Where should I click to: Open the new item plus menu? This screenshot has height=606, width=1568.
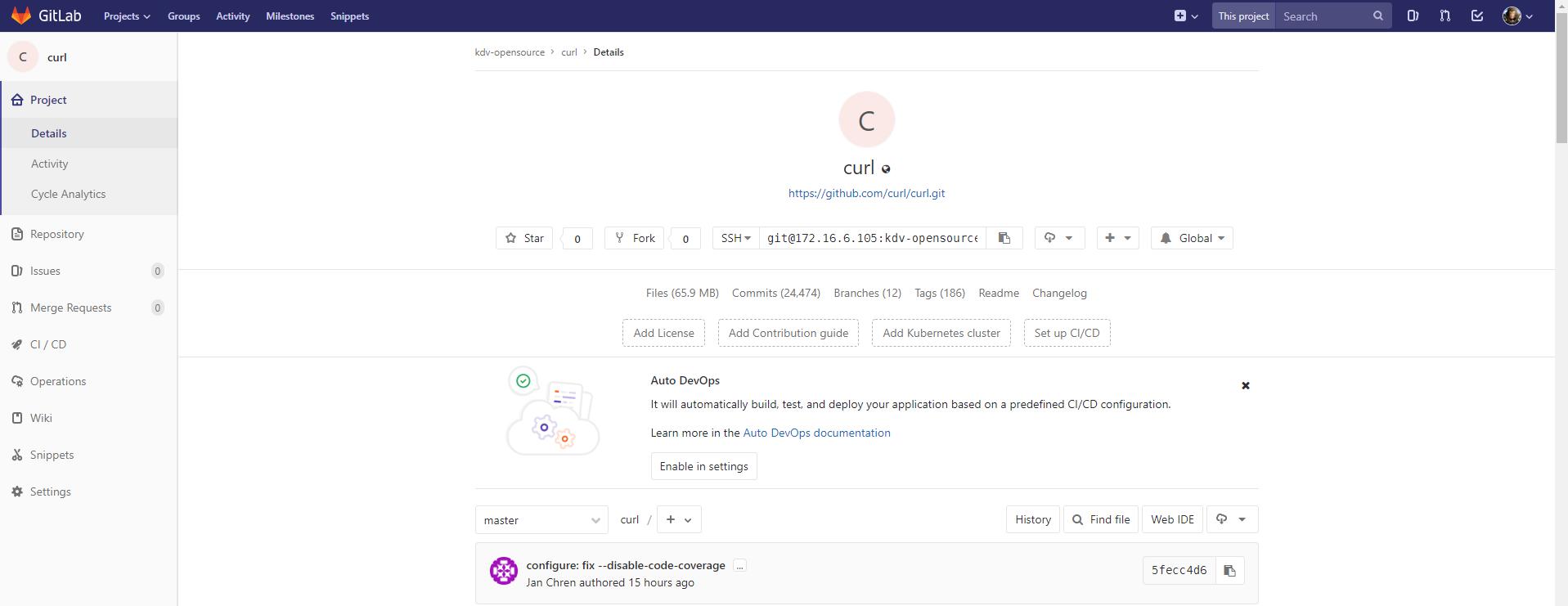coord(1186,16)
